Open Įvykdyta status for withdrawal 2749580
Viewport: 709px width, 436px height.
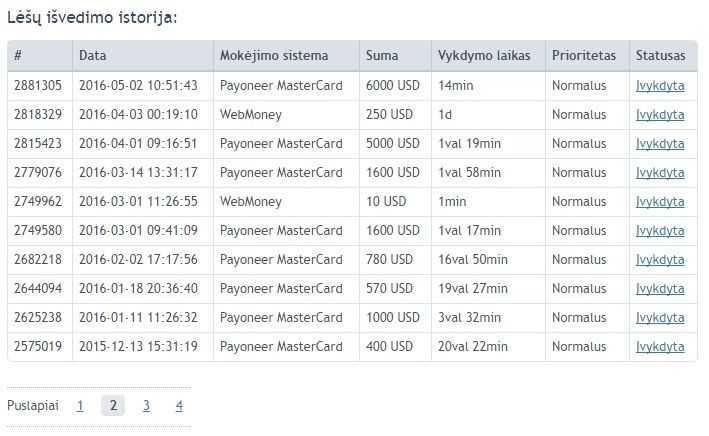660,231
